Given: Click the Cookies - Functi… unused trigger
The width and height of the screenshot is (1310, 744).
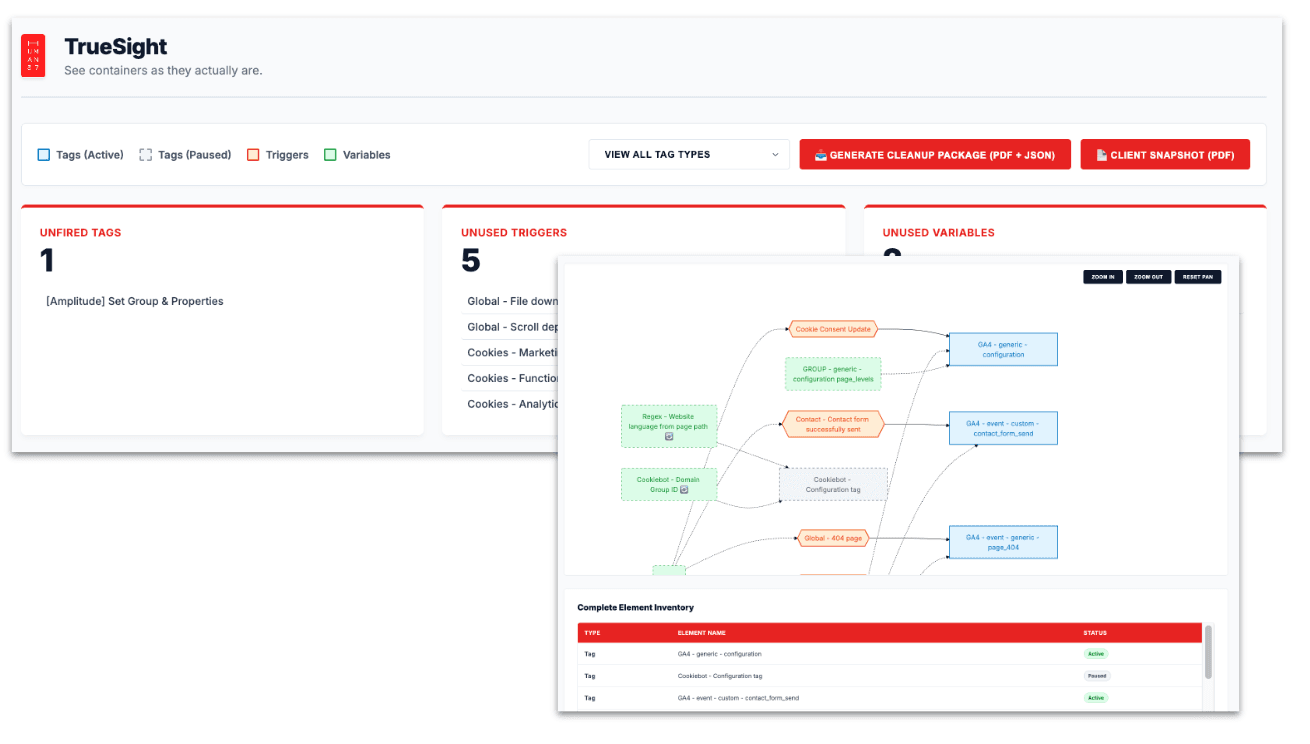Looking at the screenshot, I should [512, 378].
